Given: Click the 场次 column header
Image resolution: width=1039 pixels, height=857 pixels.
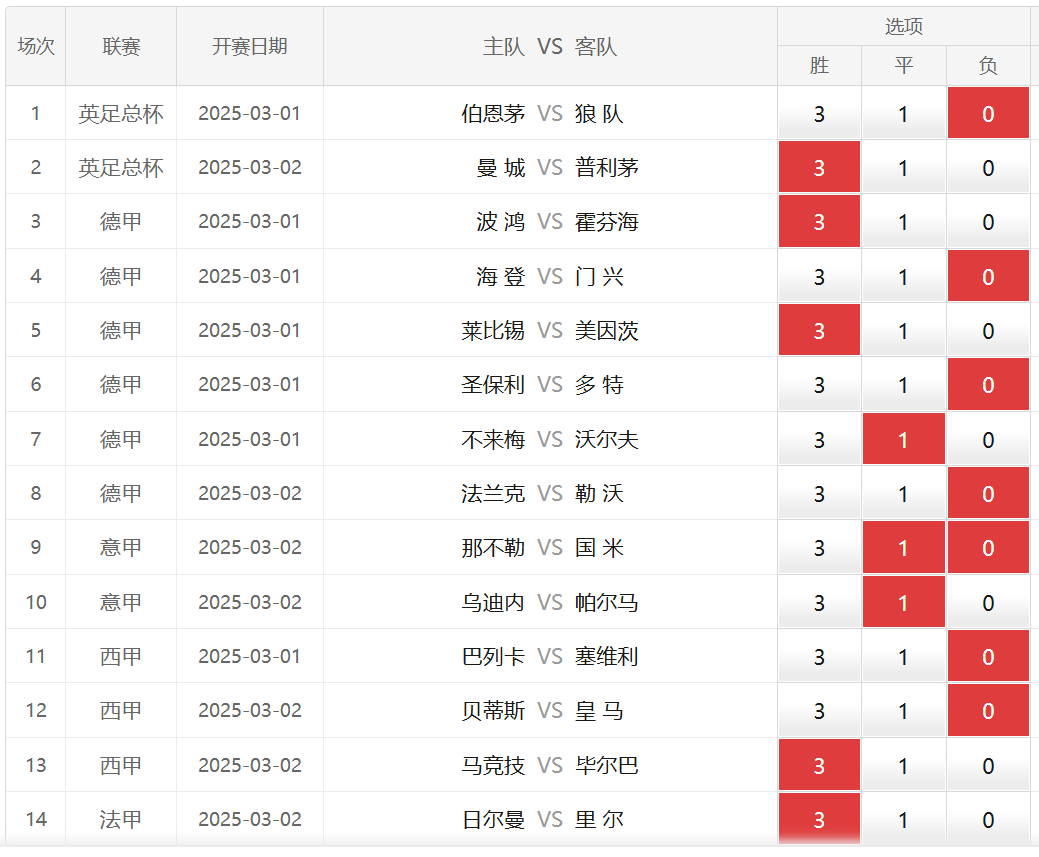Looking at the screenshot, I should click(36, 46).
